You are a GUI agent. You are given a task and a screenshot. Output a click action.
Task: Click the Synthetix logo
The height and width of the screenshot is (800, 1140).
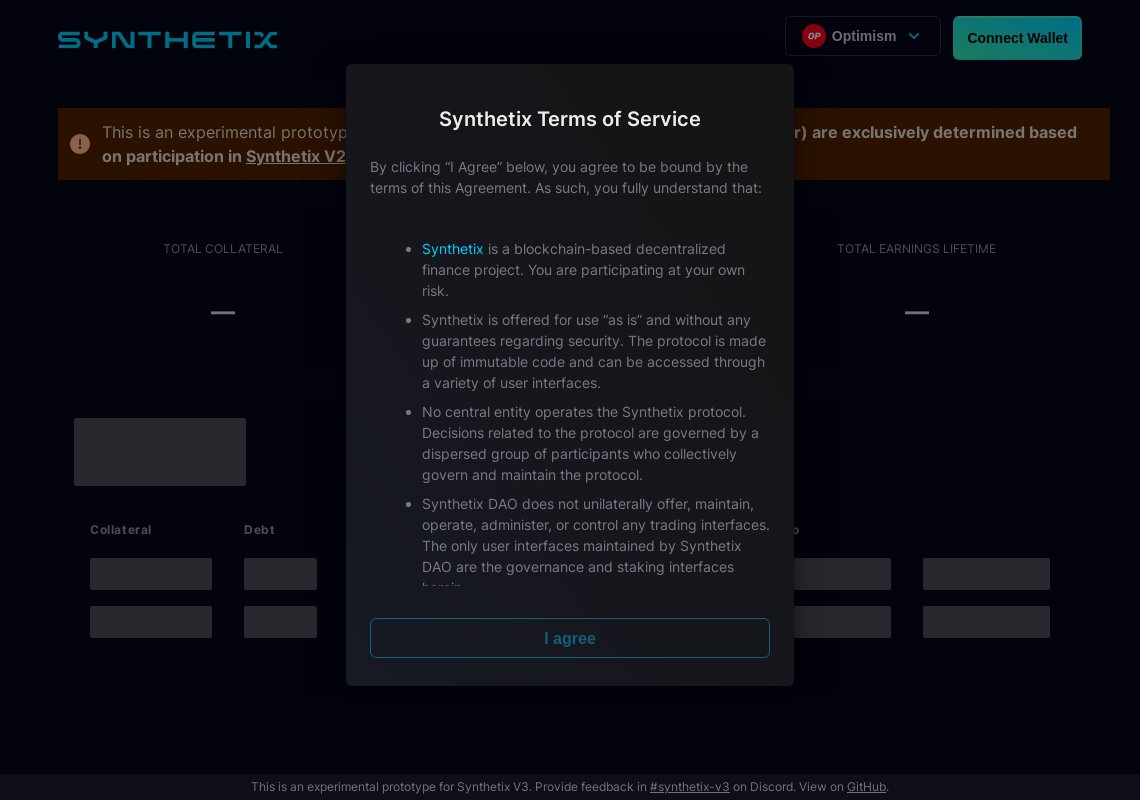167,39
